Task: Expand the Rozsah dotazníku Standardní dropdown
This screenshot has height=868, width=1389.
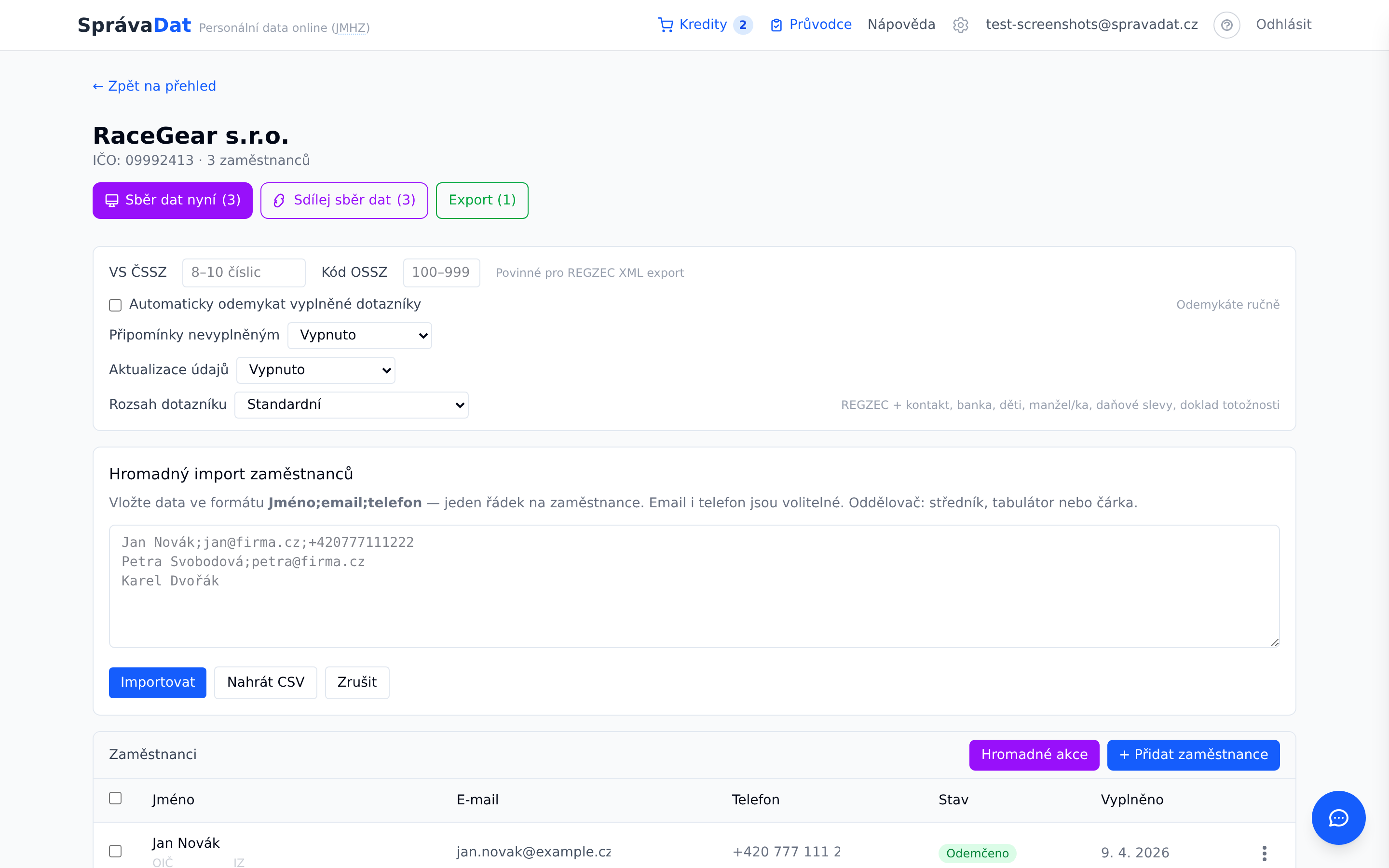Action: 351,405
